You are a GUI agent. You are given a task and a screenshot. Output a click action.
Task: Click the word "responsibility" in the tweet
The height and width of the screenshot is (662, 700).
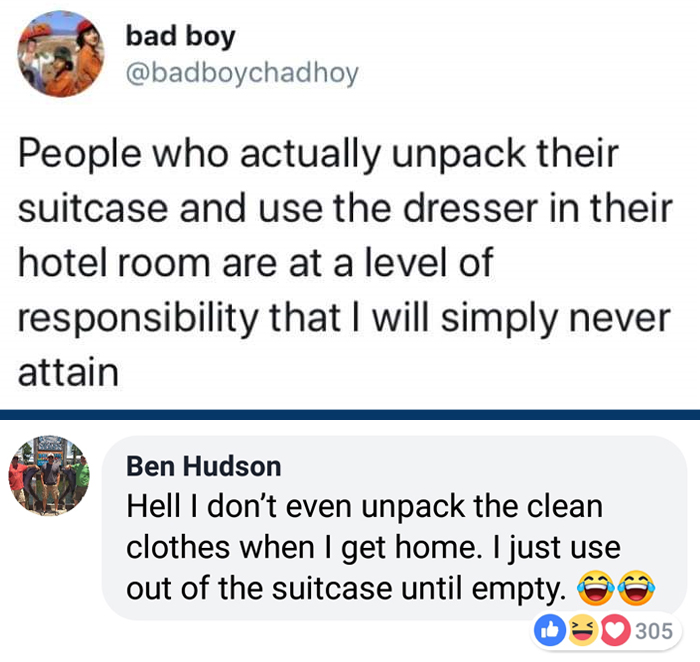pyautogui.click(x=138, y=319)
